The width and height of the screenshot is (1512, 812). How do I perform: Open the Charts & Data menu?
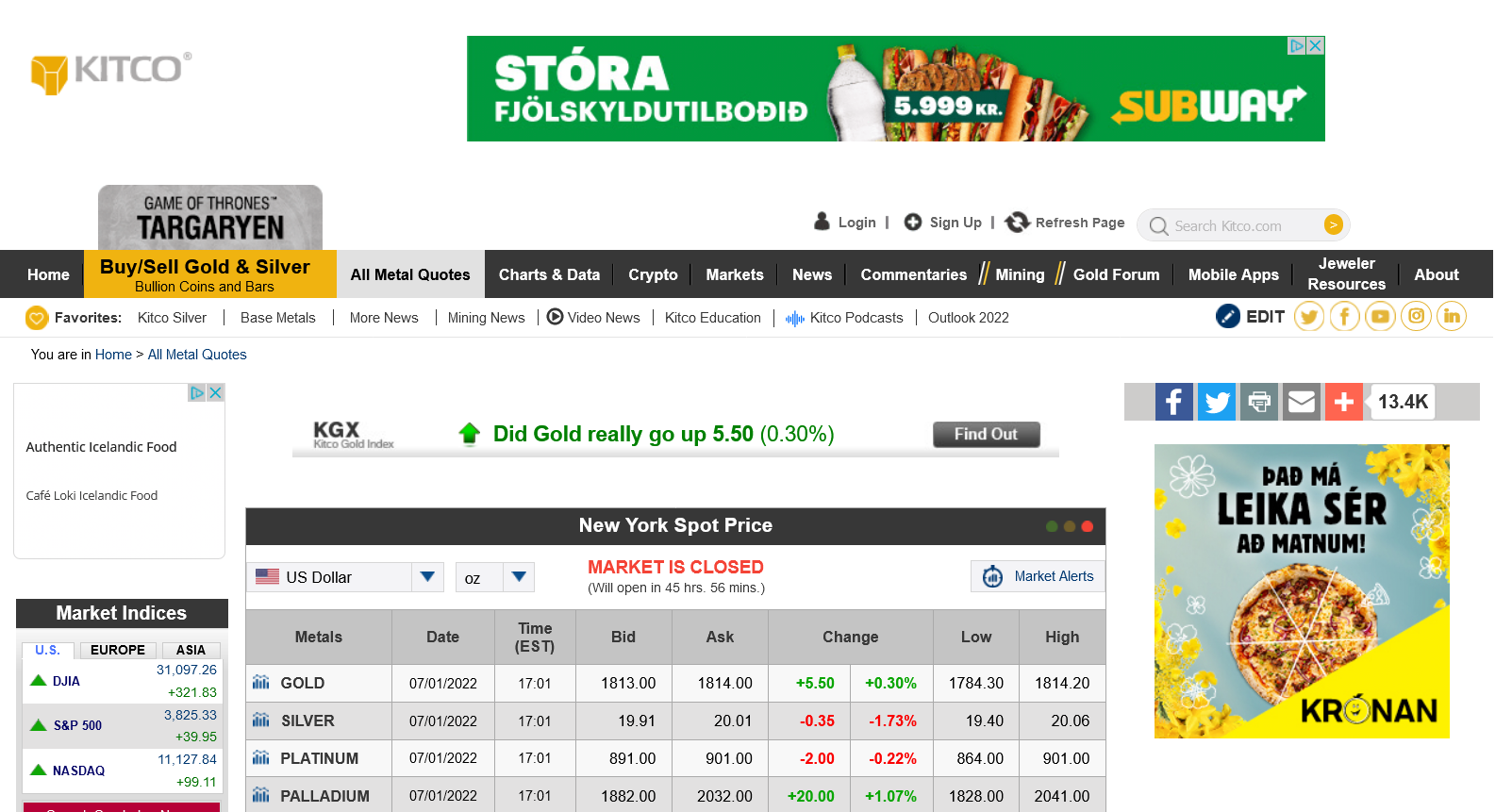tap(549, 274)
